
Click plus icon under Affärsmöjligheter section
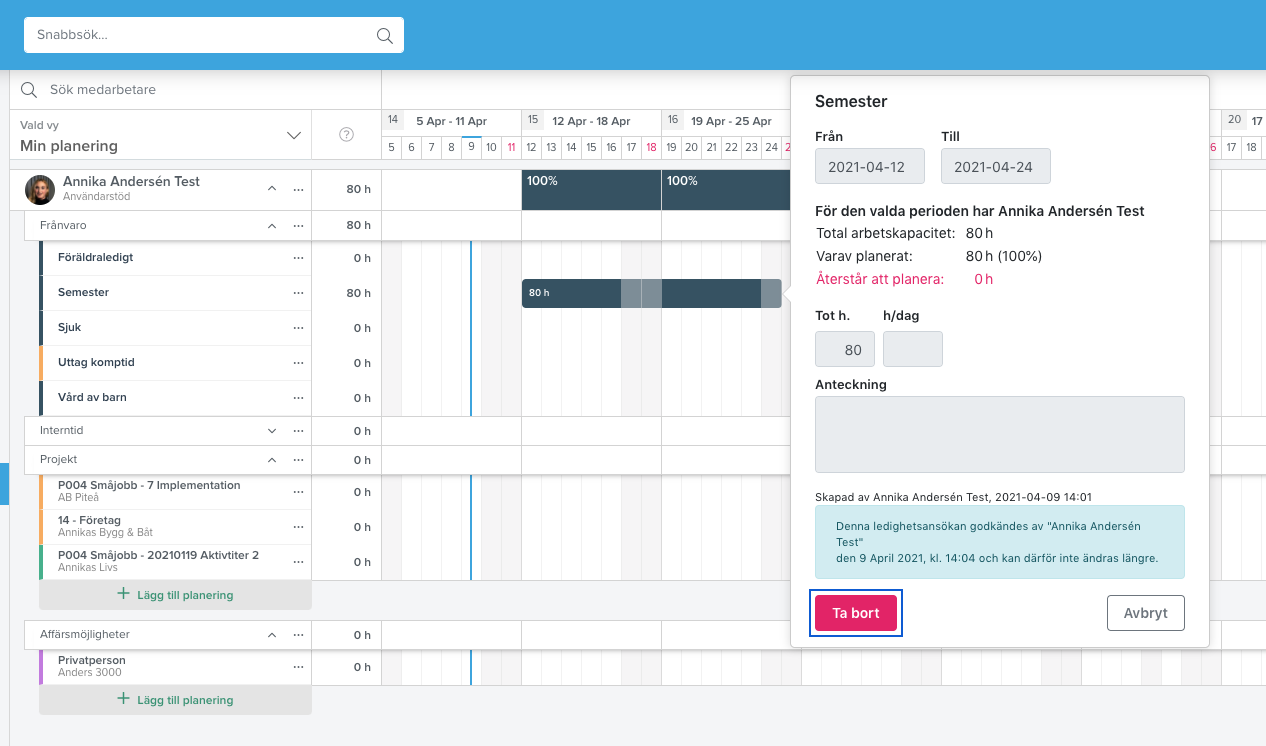pos(124,699)
